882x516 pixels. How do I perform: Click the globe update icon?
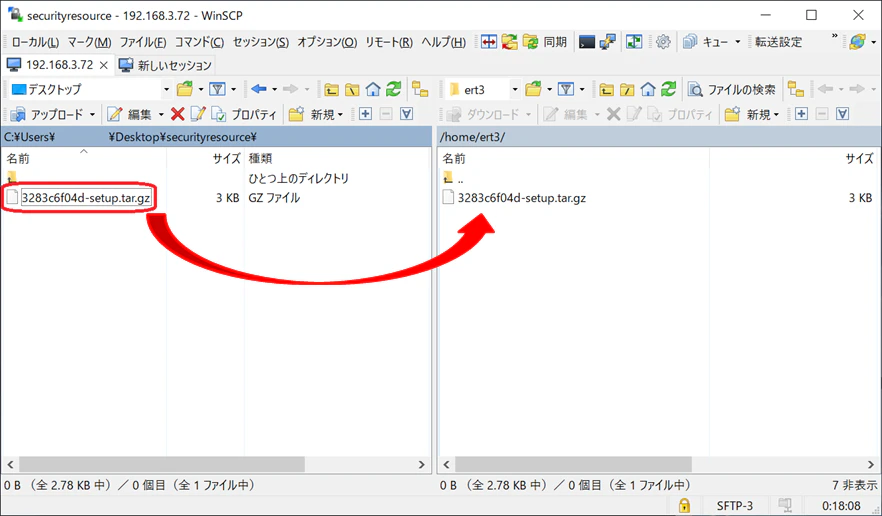pyautogui.click(x=857, y=42)
